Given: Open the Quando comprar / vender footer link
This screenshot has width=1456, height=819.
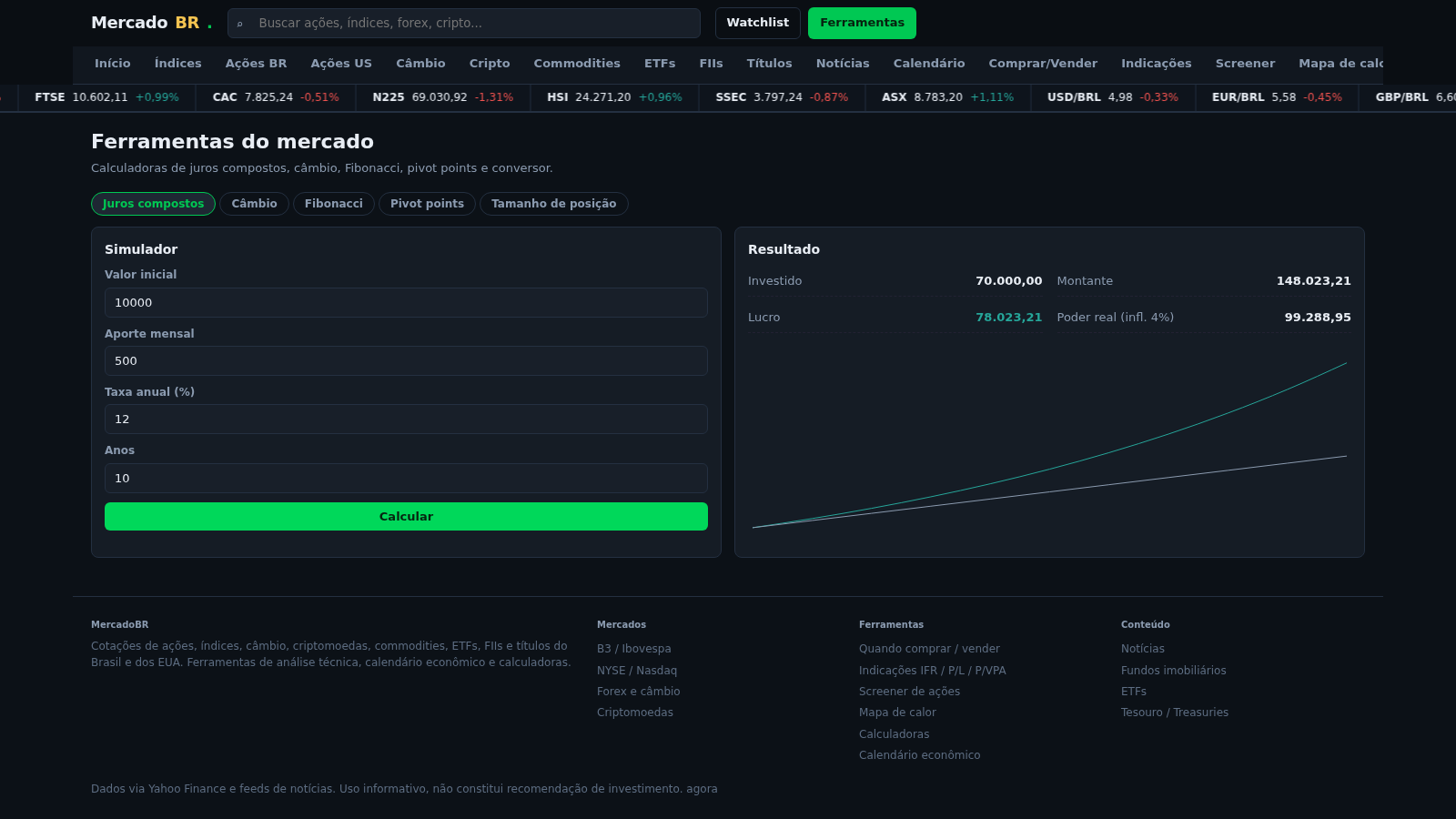Looking at the screenshot, I should tap(929, 649).
